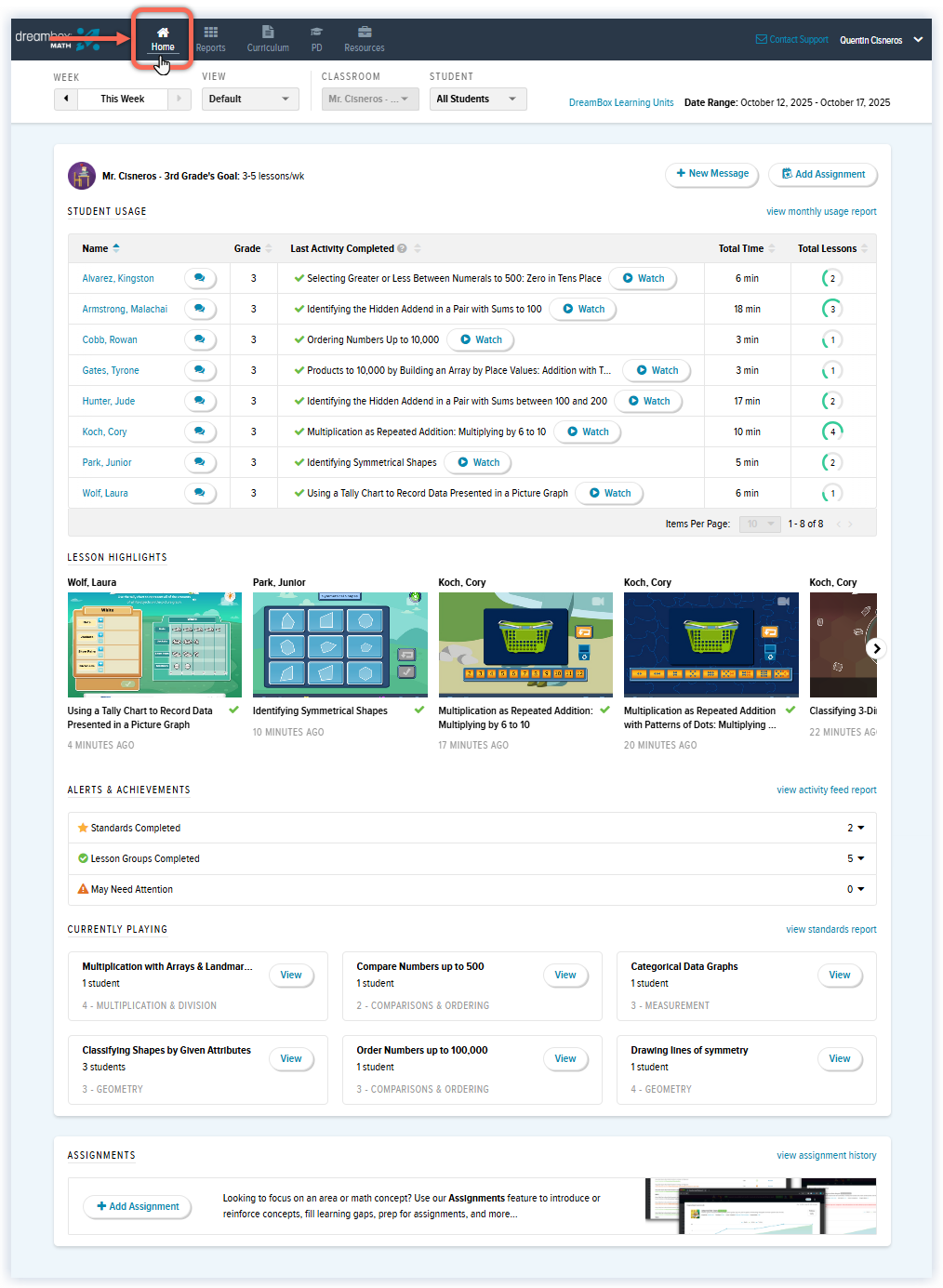Open Koch, Cory student link
Screen dimensions: 943x1288
click(x=104, y=432)
